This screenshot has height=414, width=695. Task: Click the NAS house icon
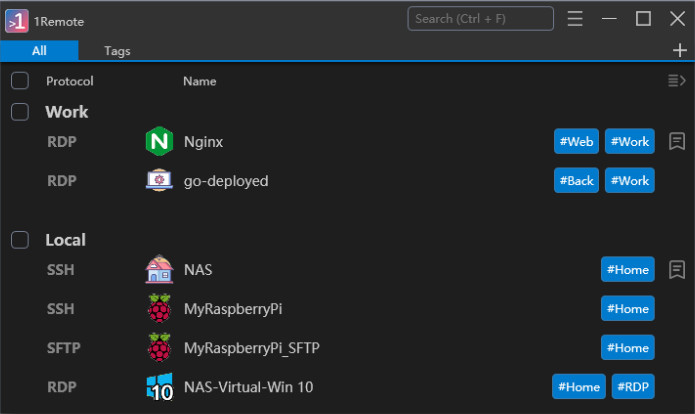[159, 269]
